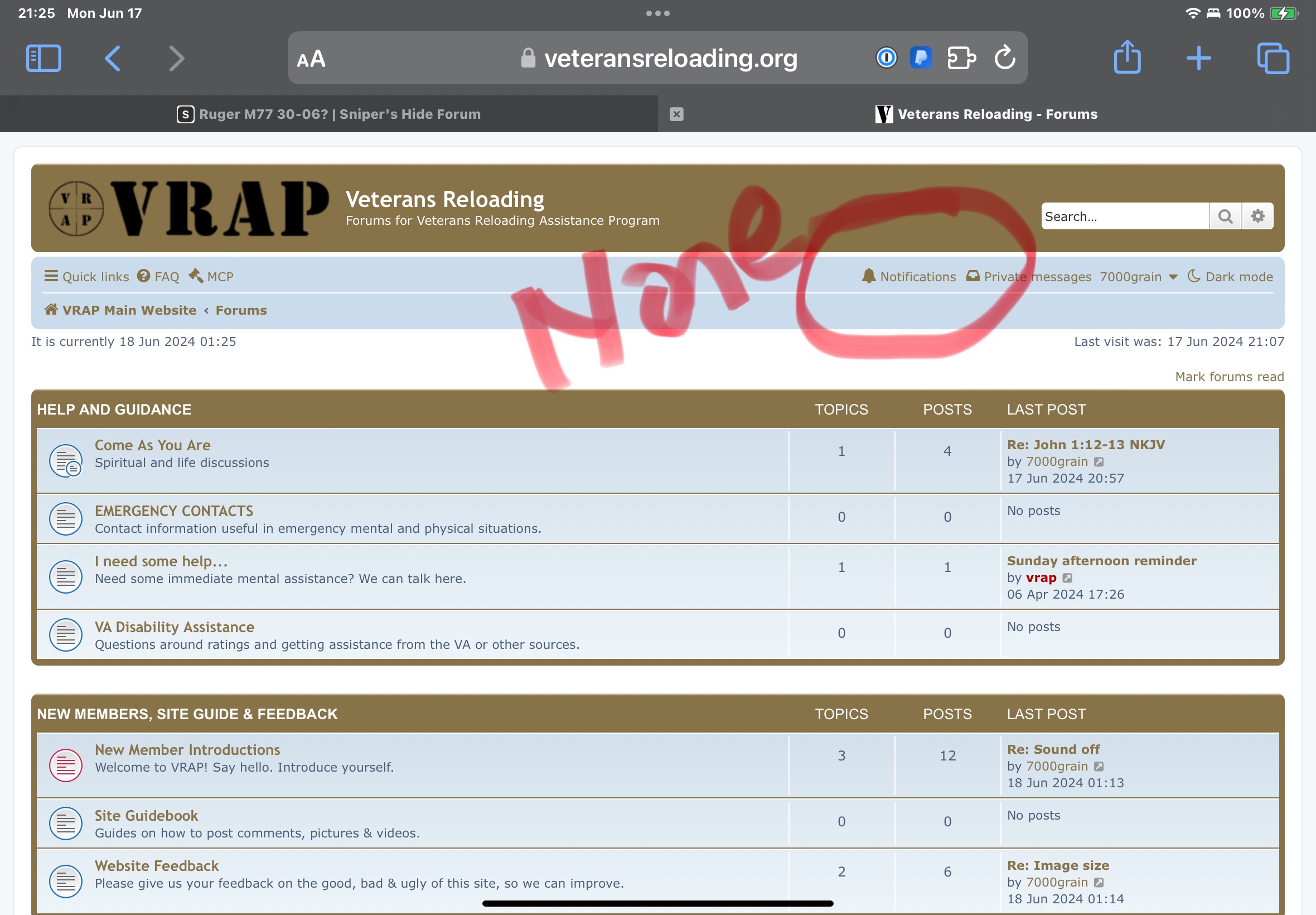Click the Come As You Are forum icon
The image size is (1316, 915).
(x=65, y=460)
